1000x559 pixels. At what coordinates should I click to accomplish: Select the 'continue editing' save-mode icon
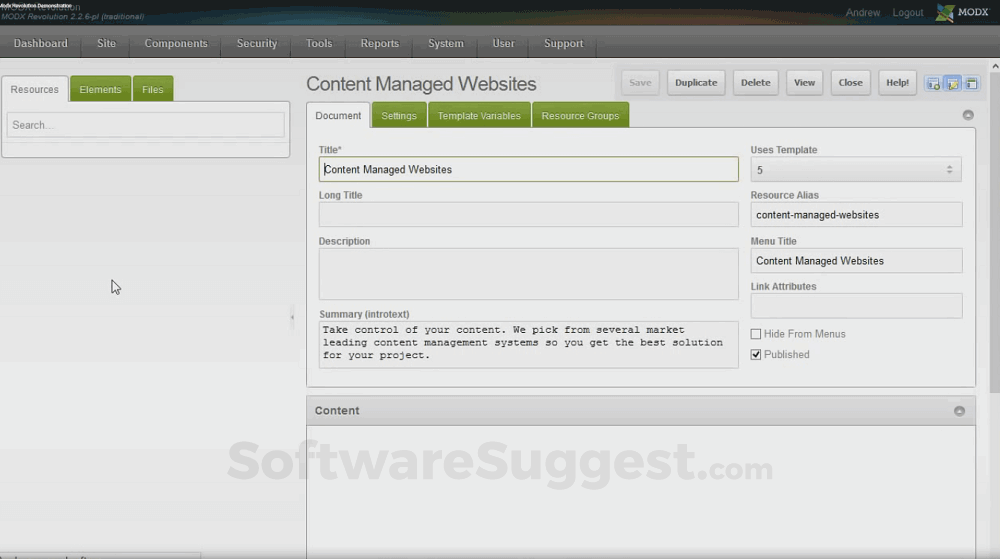[x=953, y=83]
